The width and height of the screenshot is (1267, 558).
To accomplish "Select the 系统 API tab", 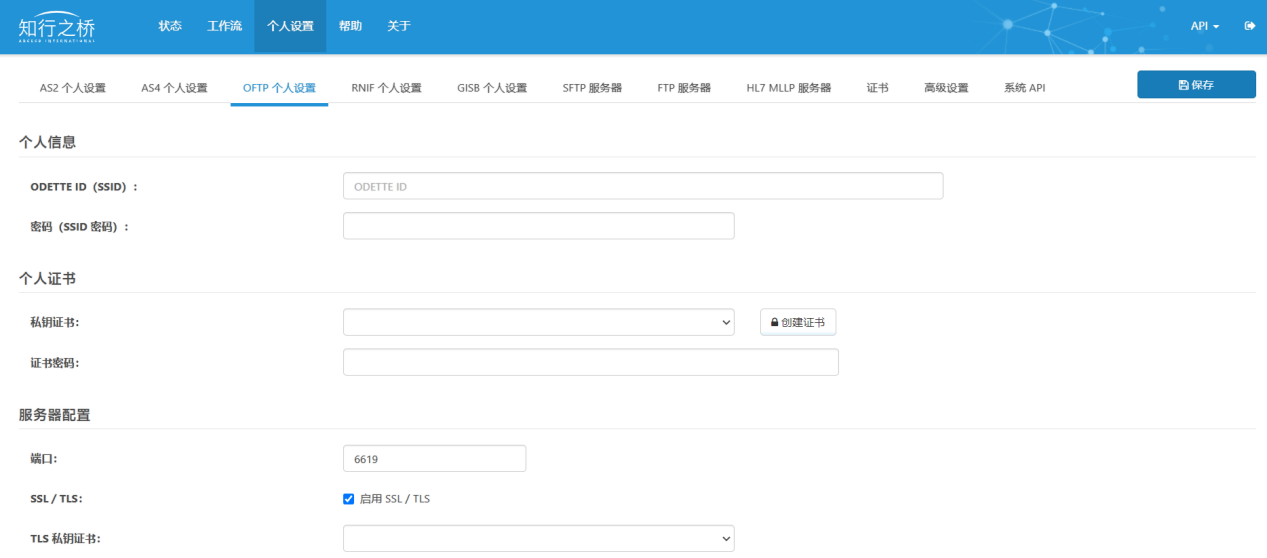I will click(x=1024, y=88).
